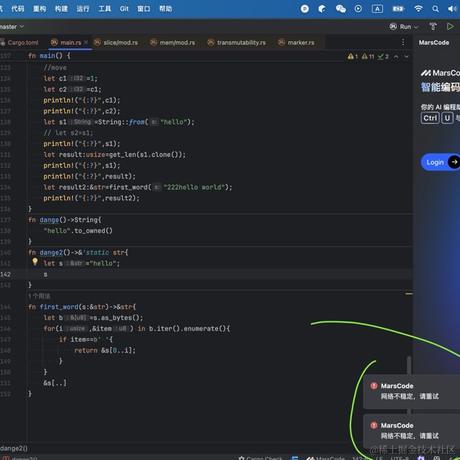Screen dimensions: 460x460
Task: Switch to the slice/mod.rs tab
Action: 116,43
